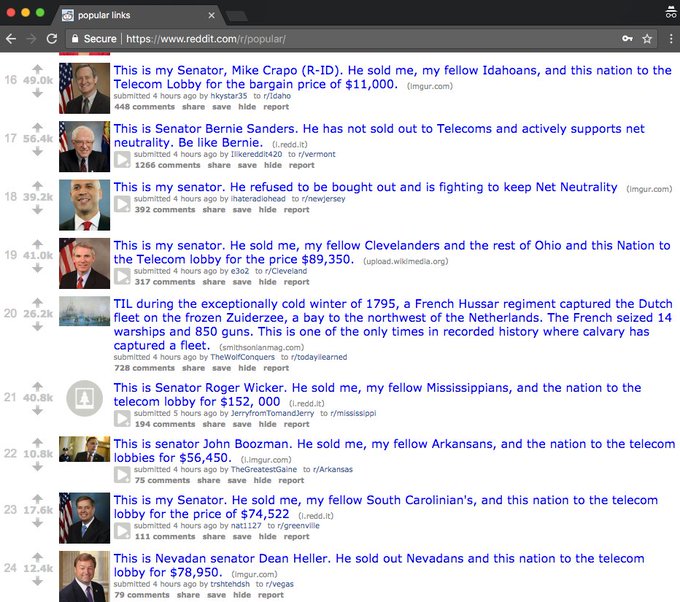Downvote the John Boozman post

pos(38,466)
